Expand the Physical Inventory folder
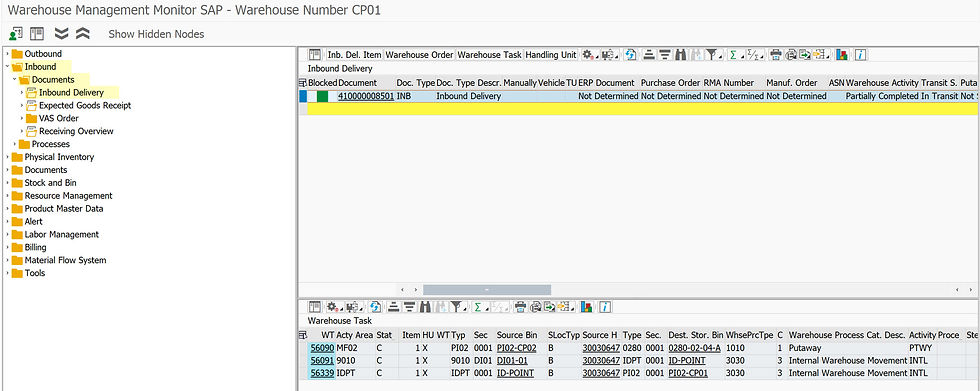The width and height of the screenshot is (980, 391). pos(8,157)
